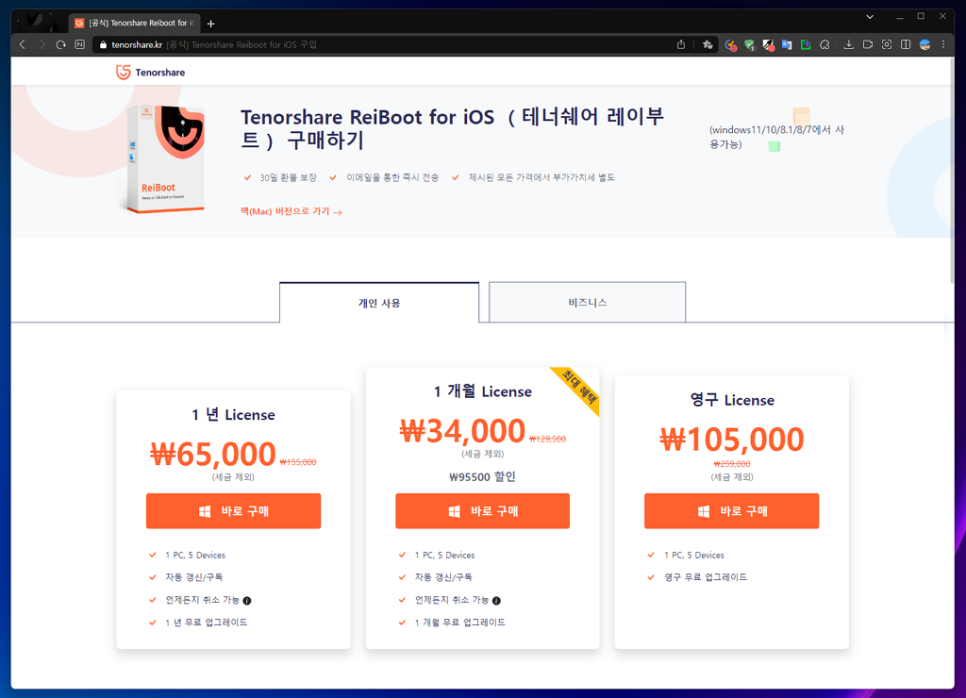Click the share icon in the address bar
This screenshot has width=966, height=698.
coord(681,45)
